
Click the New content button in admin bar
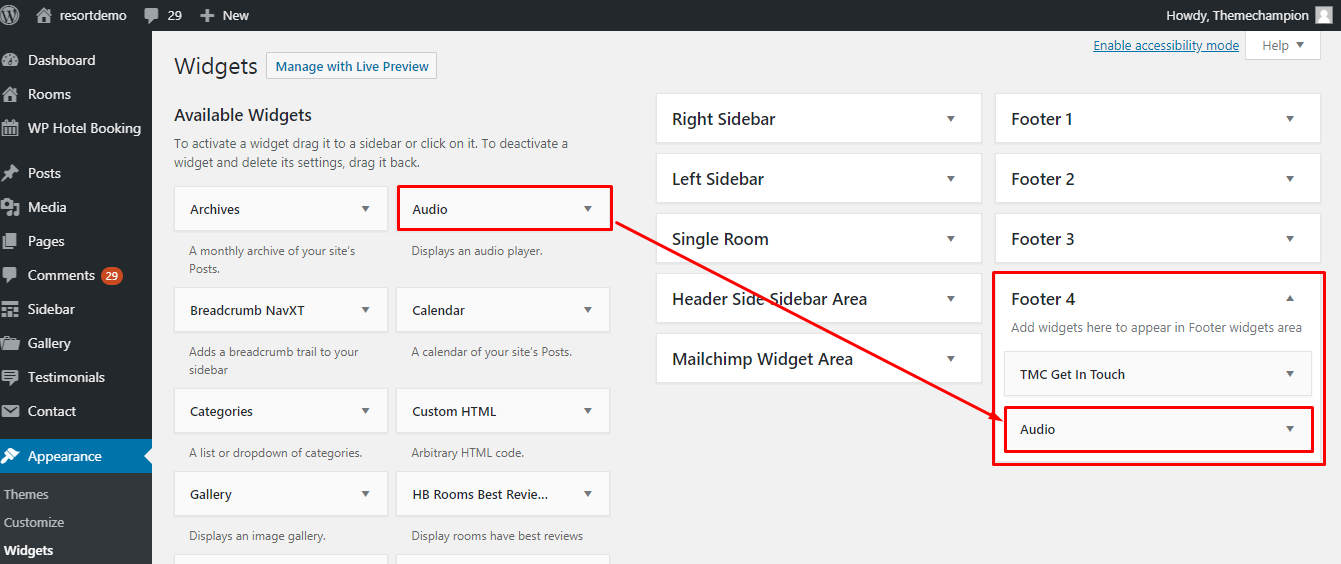(225, 15)
